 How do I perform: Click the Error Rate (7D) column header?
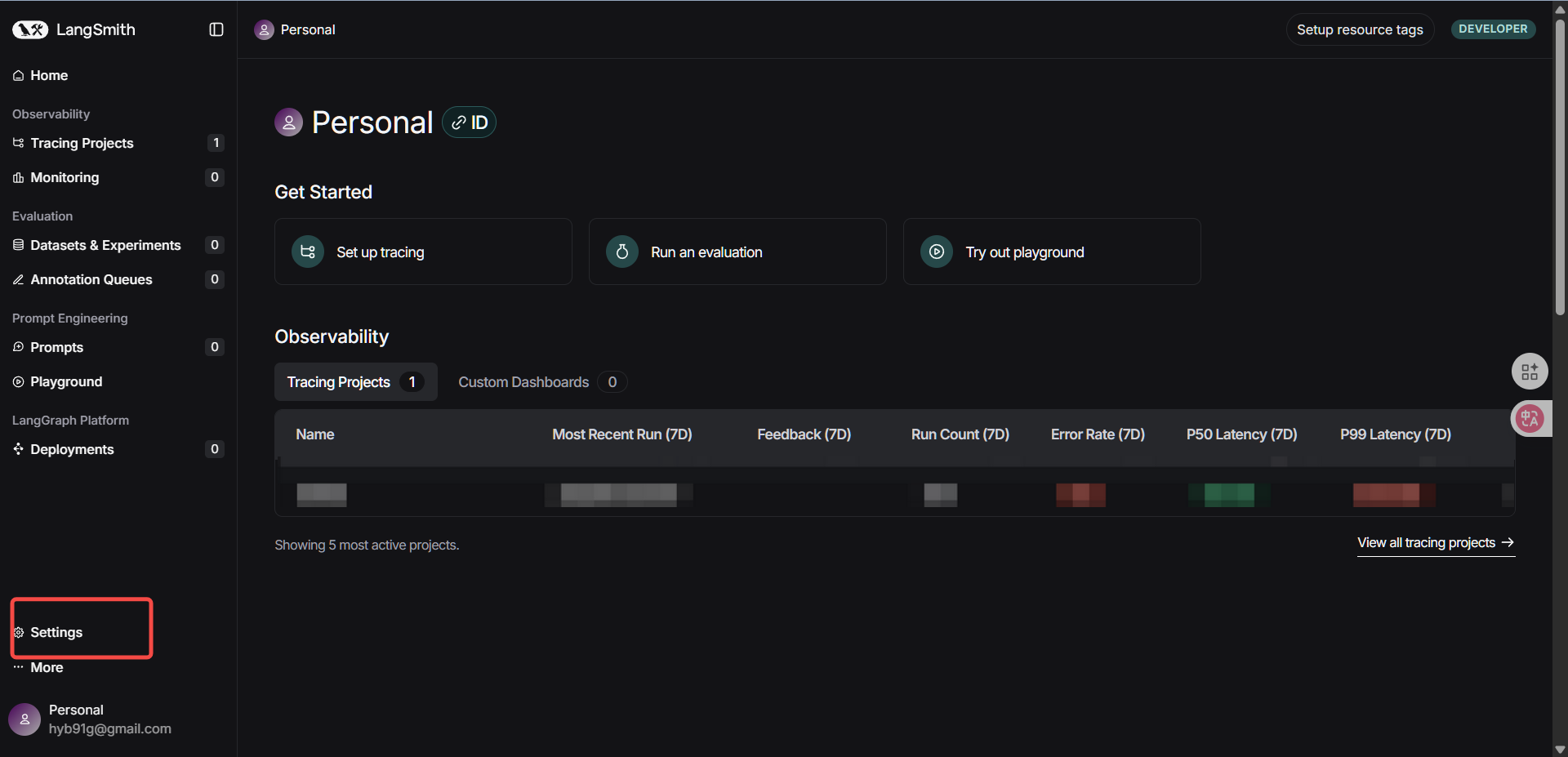tap(1098, 434)
